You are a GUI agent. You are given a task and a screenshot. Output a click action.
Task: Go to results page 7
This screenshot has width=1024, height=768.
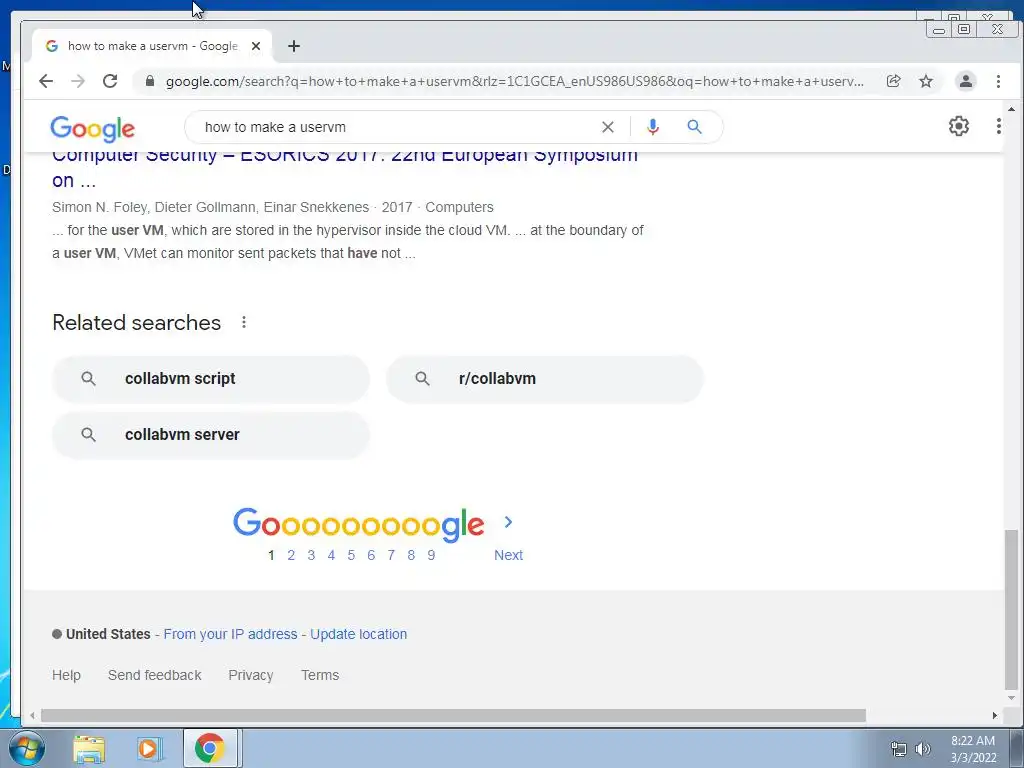click(391, 555)
